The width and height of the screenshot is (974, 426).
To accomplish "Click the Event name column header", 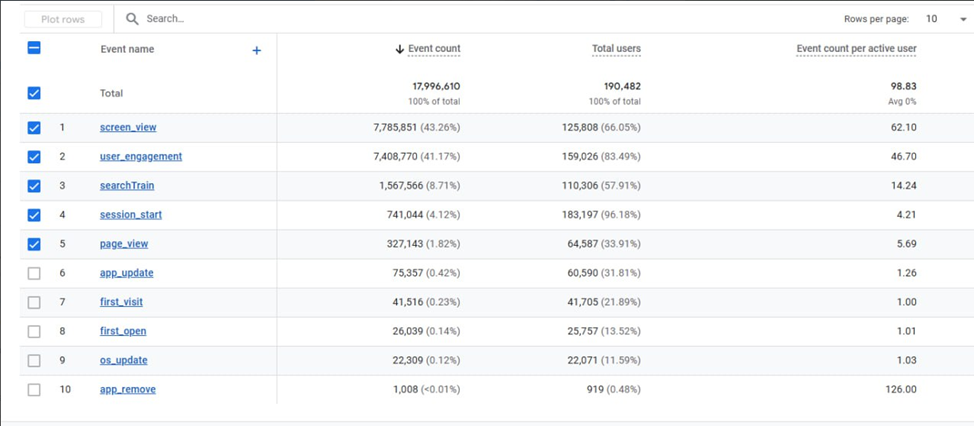I will (x=127, y=49).
